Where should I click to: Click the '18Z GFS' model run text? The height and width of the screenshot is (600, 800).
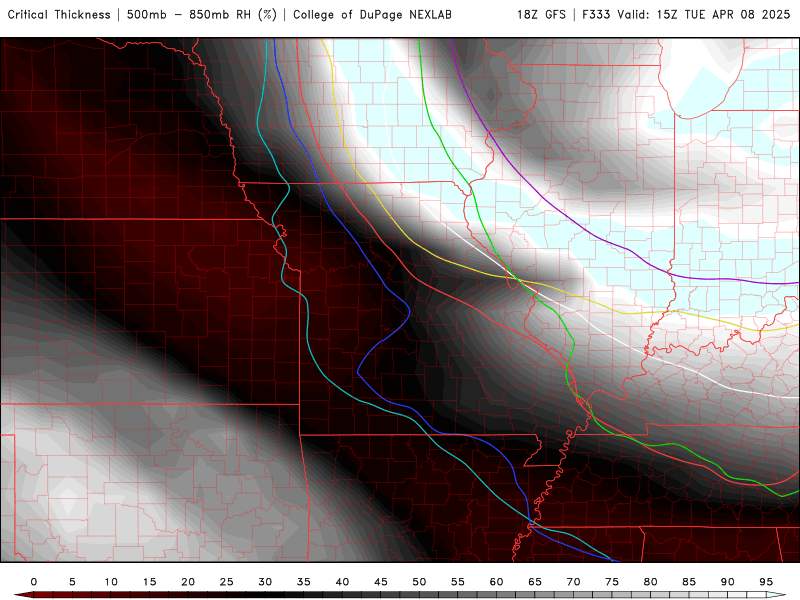point(541,15)
